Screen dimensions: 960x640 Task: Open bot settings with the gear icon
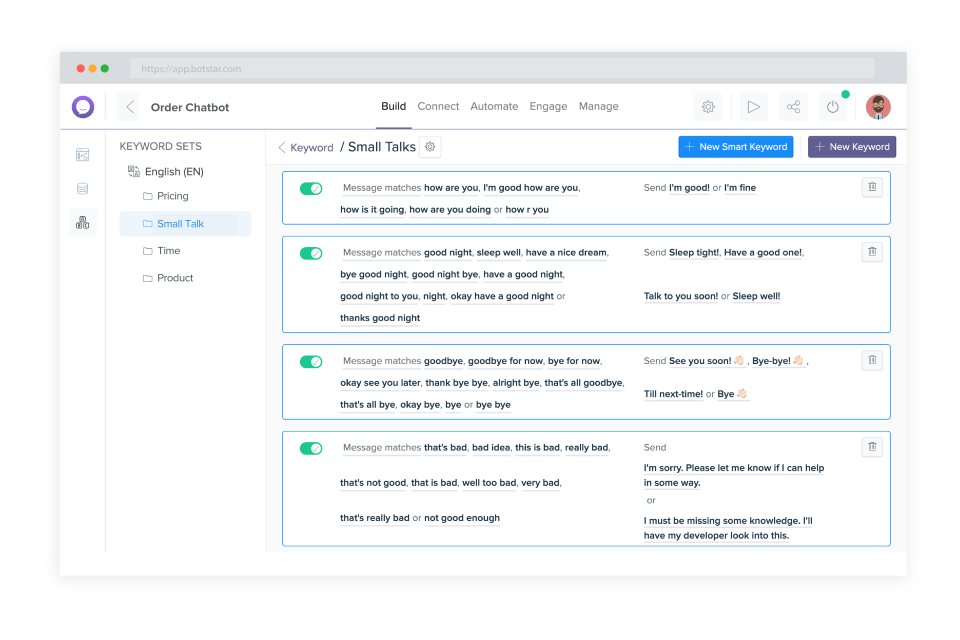pos(708,106)
